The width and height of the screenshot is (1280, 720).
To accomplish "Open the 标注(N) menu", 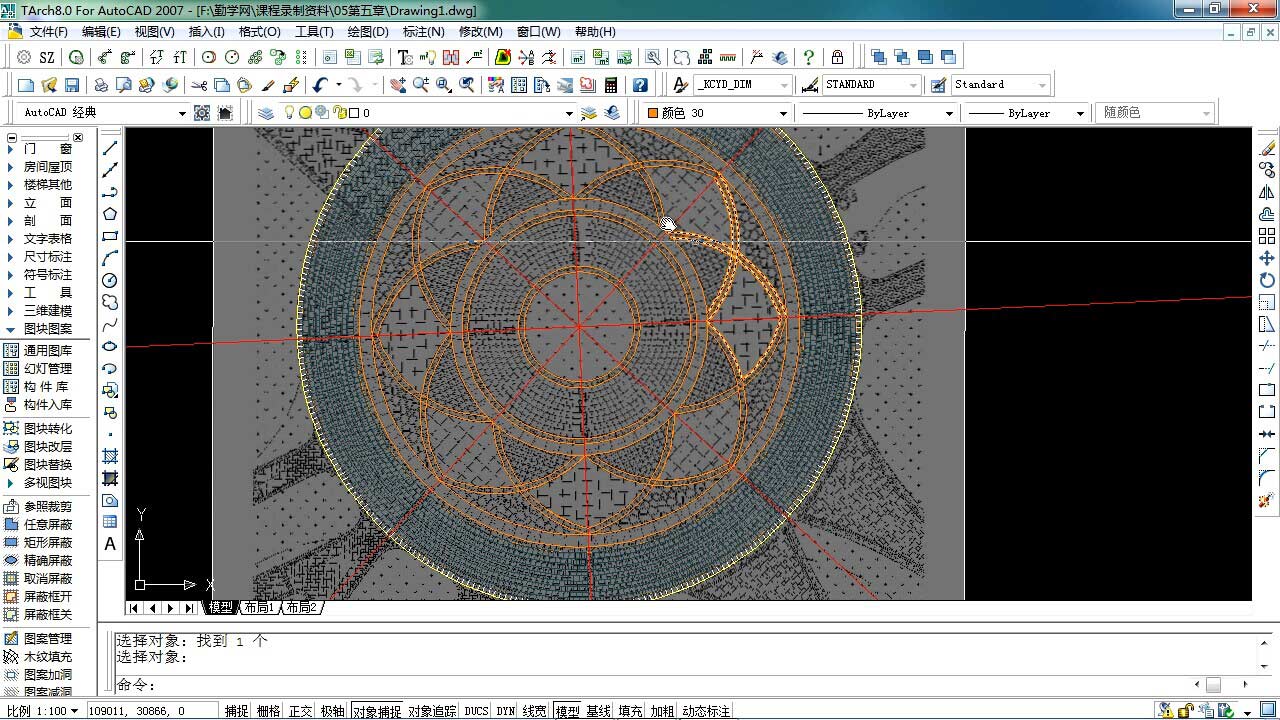I will pyautogui.click(x=423, y=32).
